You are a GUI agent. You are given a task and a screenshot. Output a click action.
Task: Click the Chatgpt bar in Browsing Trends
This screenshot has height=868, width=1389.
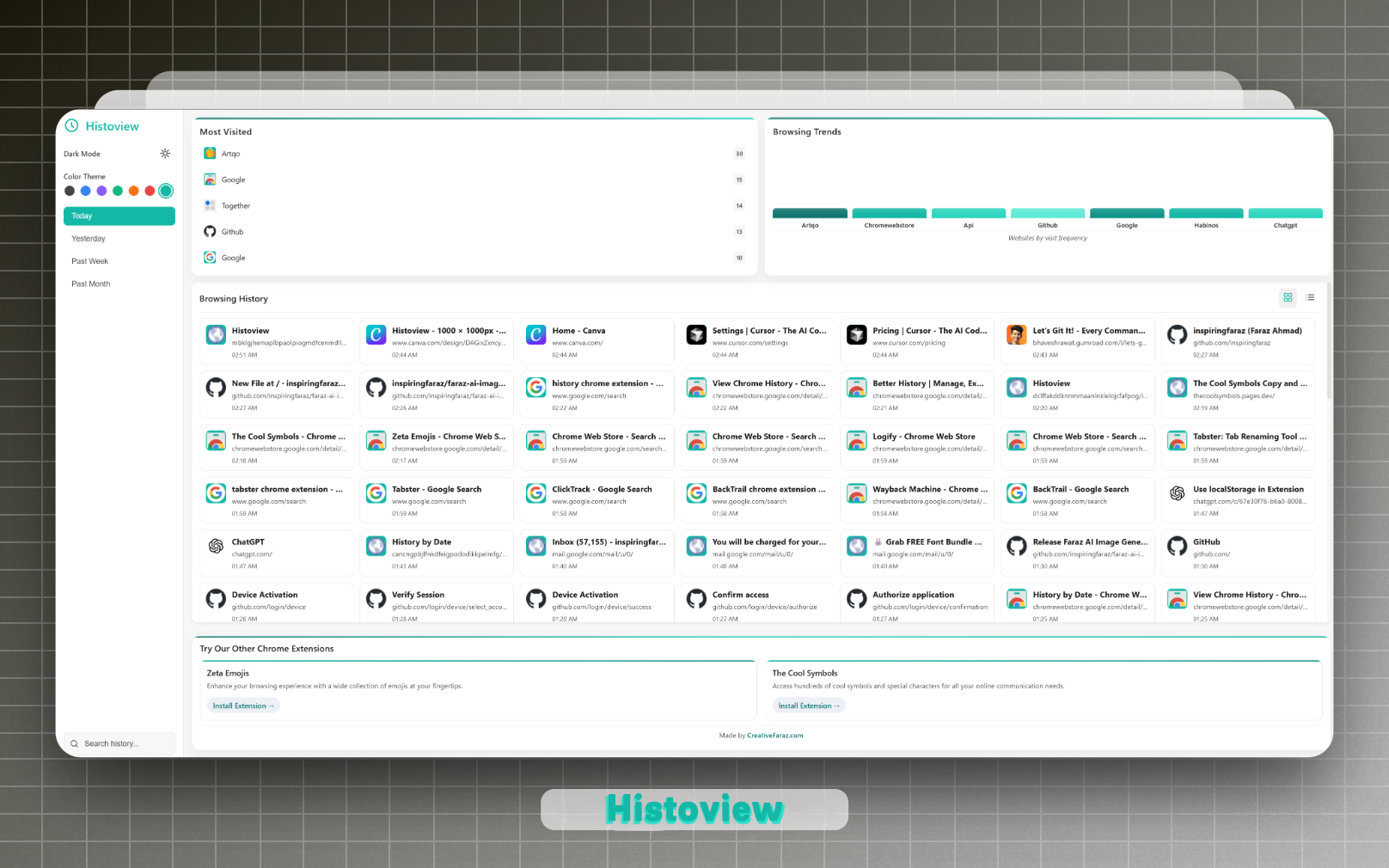[x=1285, y=213]
